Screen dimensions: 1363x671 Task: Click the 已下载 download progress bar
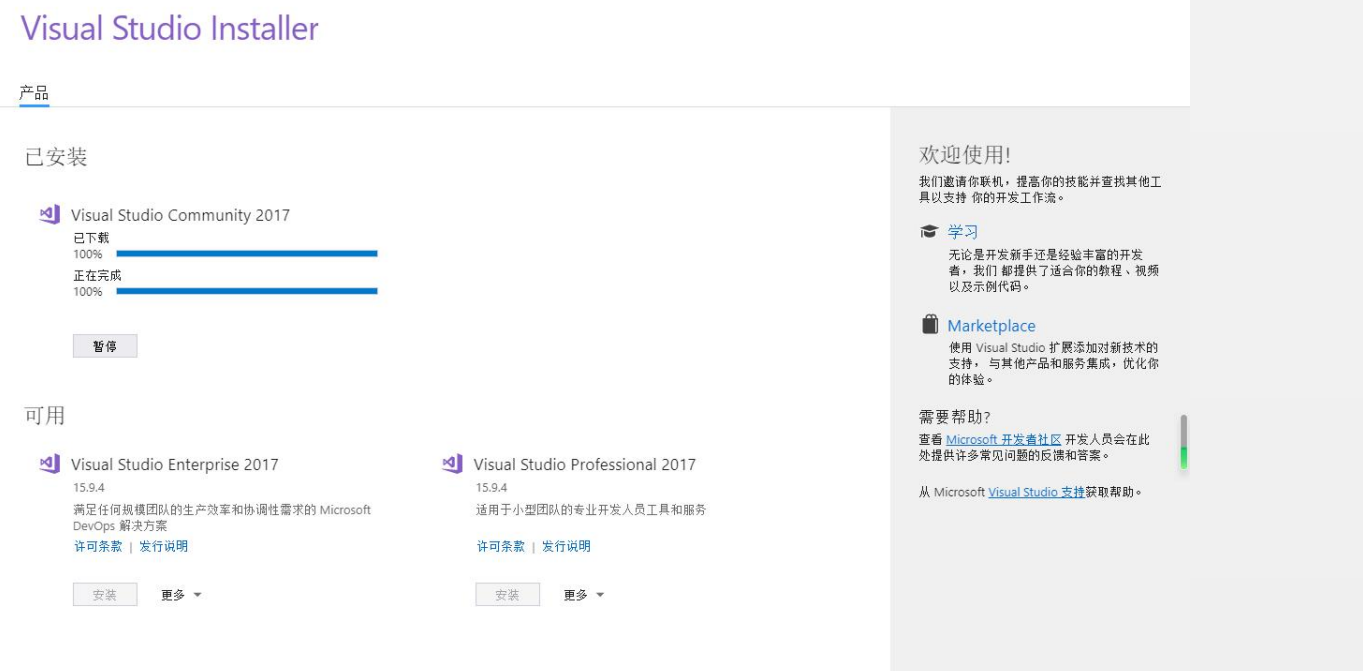[x=247, y=254]
